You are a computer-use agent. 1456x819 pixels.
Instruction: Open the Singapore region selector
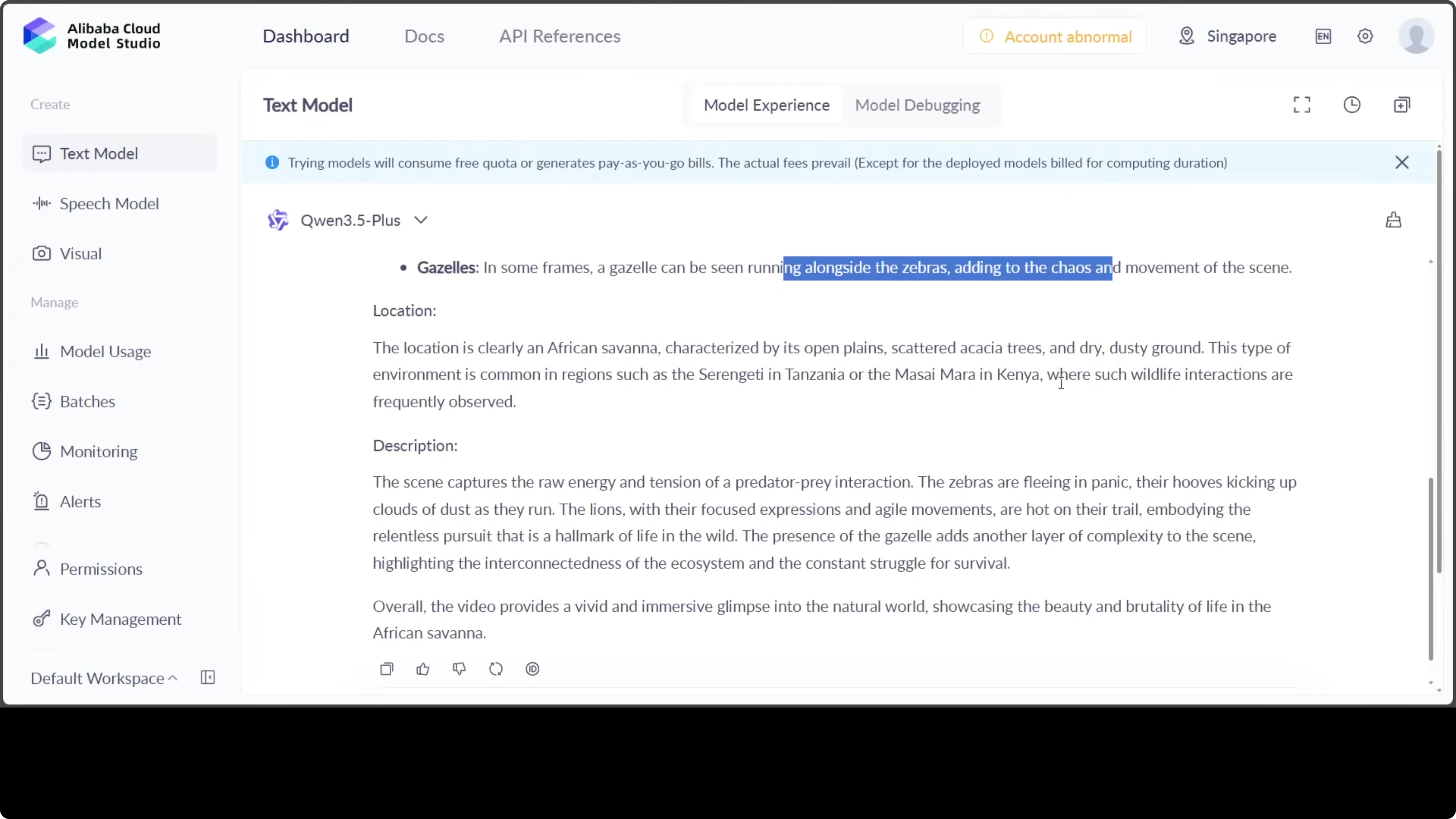[x=1228, y=36]
